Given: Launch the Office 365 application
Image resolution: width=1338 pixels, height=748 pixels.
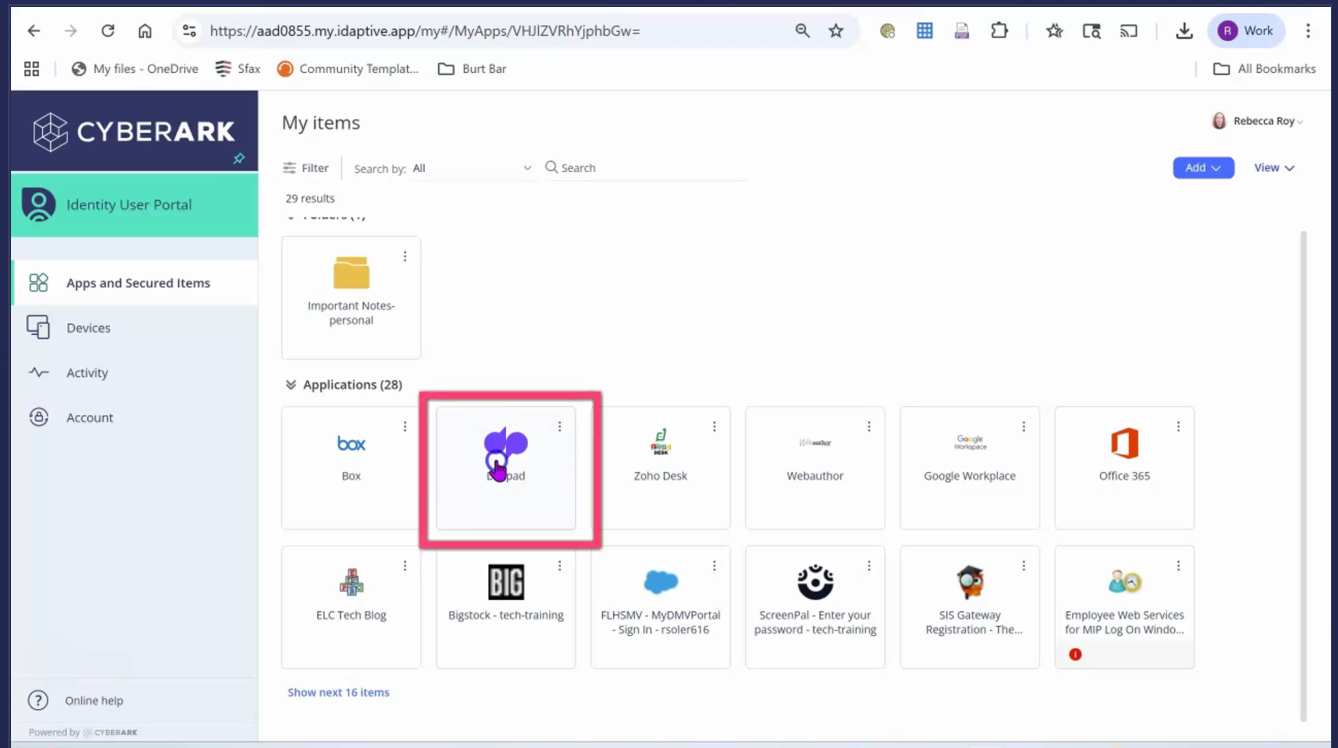Looking at the screenshot, I should tap(1125, 467).
